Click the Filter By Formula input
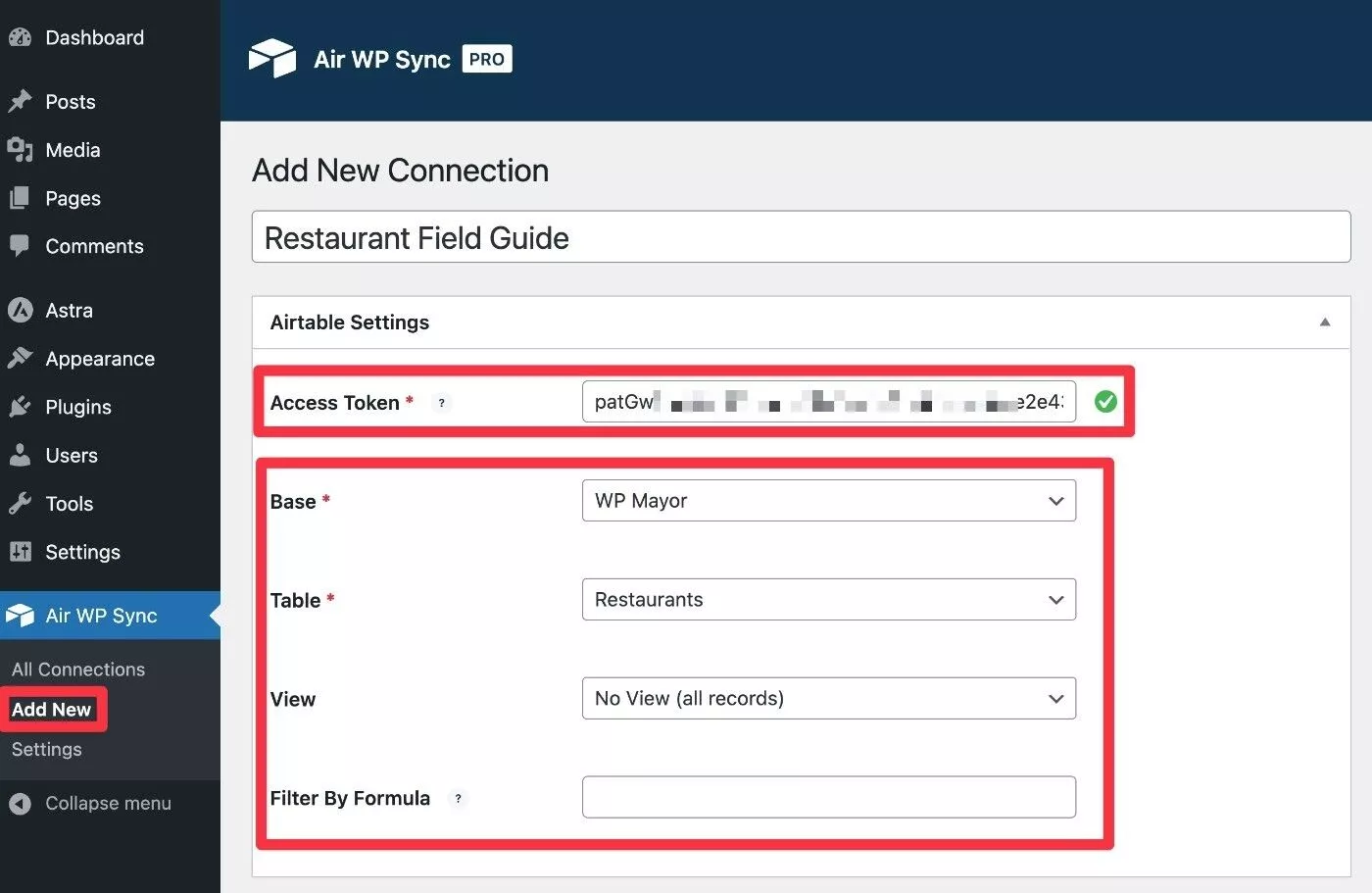 [x=829, y=798]
